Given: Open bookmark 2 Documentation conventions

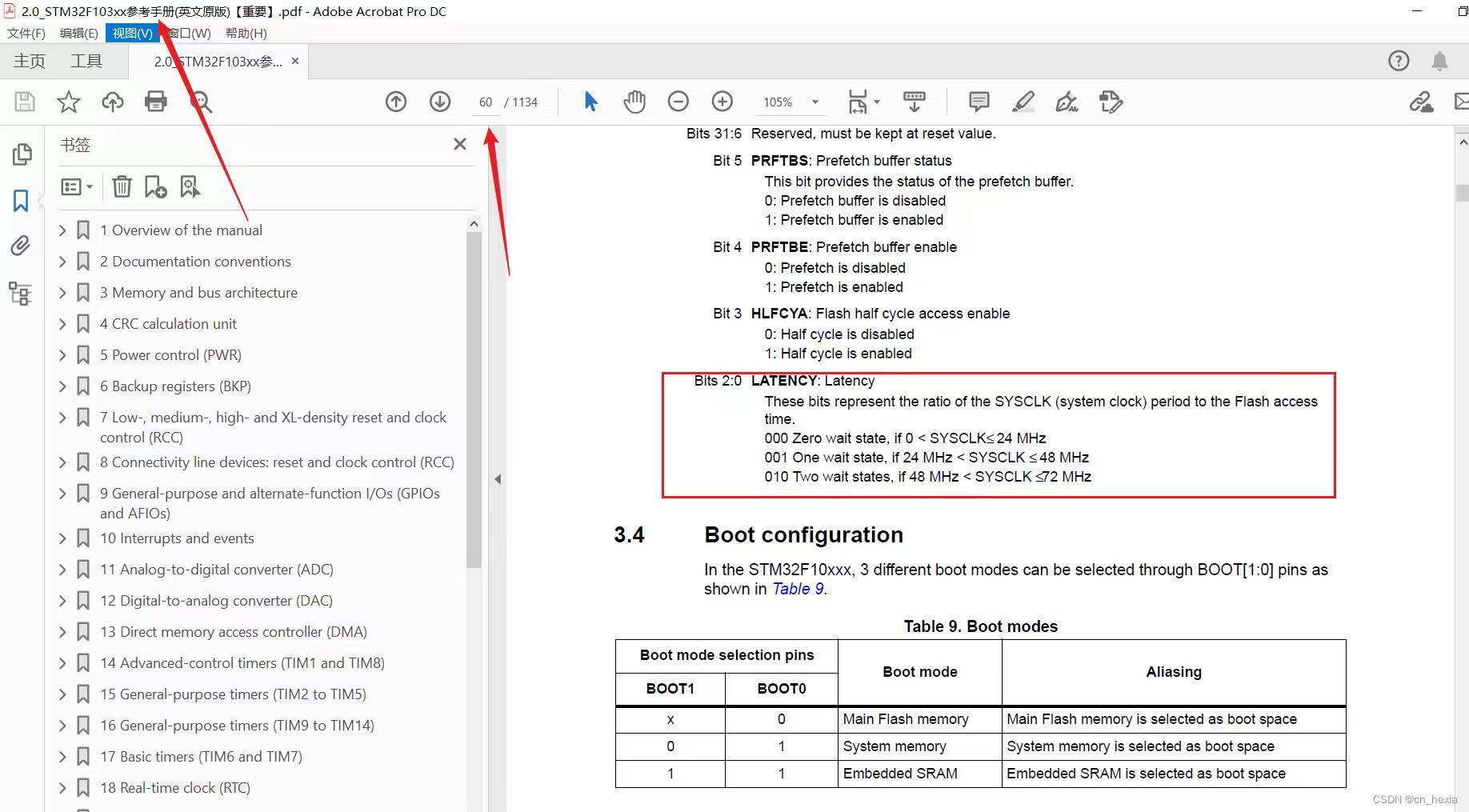Looking at the screenshot, I should pos(195,262).
